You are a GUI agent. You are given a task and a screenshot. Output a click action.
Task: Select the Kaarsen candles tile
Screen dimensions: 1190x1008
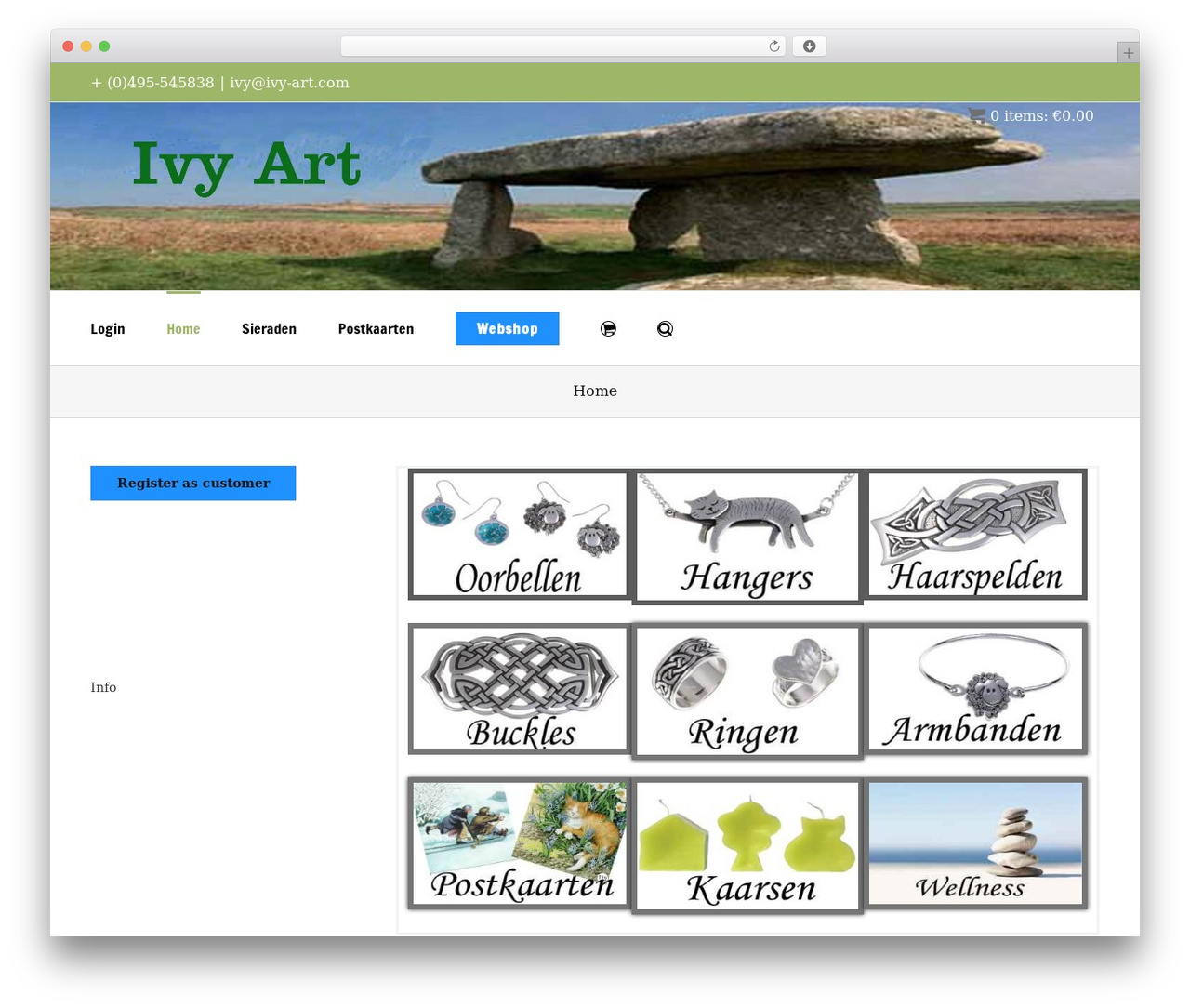[x=747, y=845]
